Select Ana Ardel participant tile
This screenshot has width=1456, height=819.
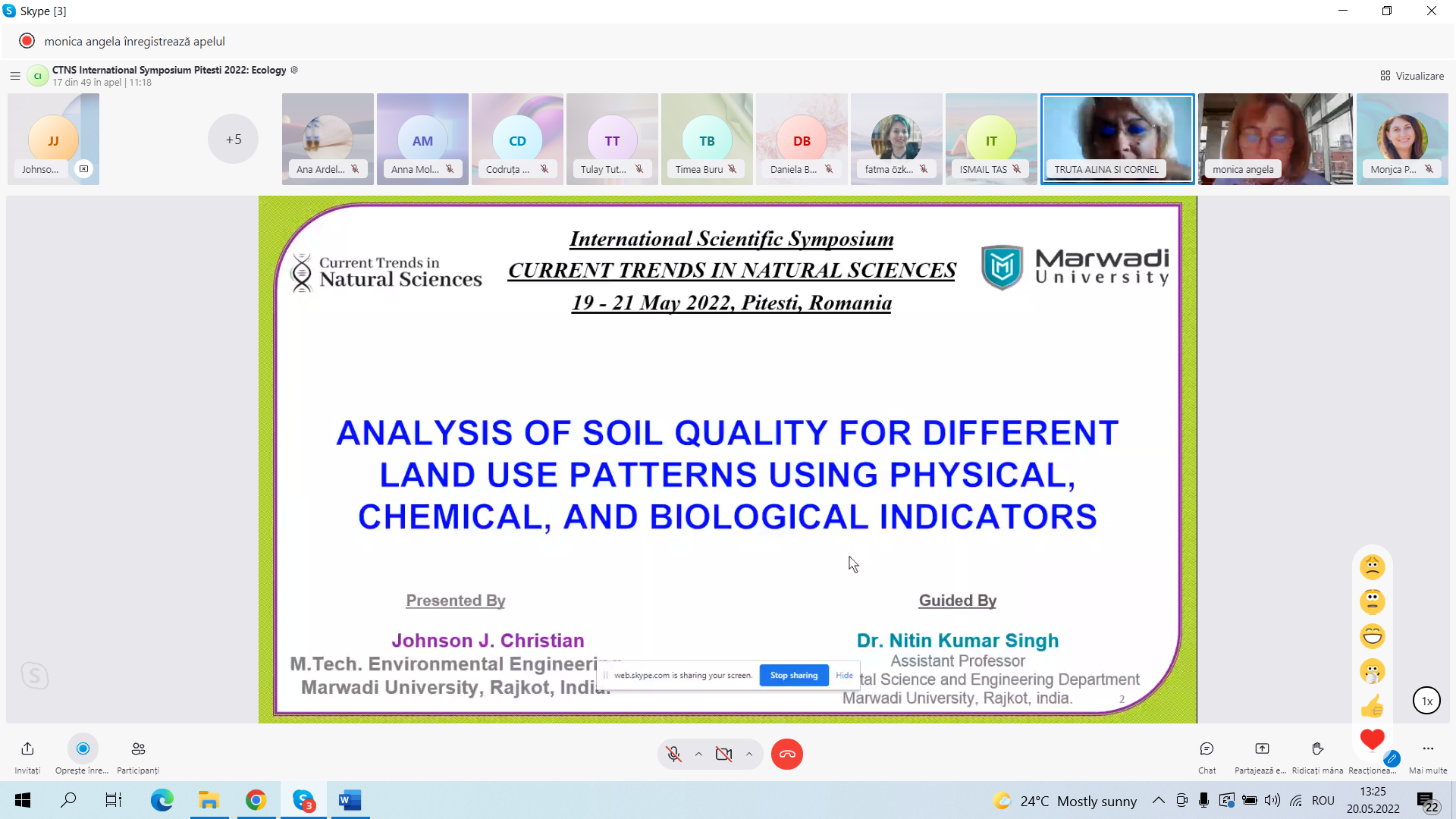328,139
